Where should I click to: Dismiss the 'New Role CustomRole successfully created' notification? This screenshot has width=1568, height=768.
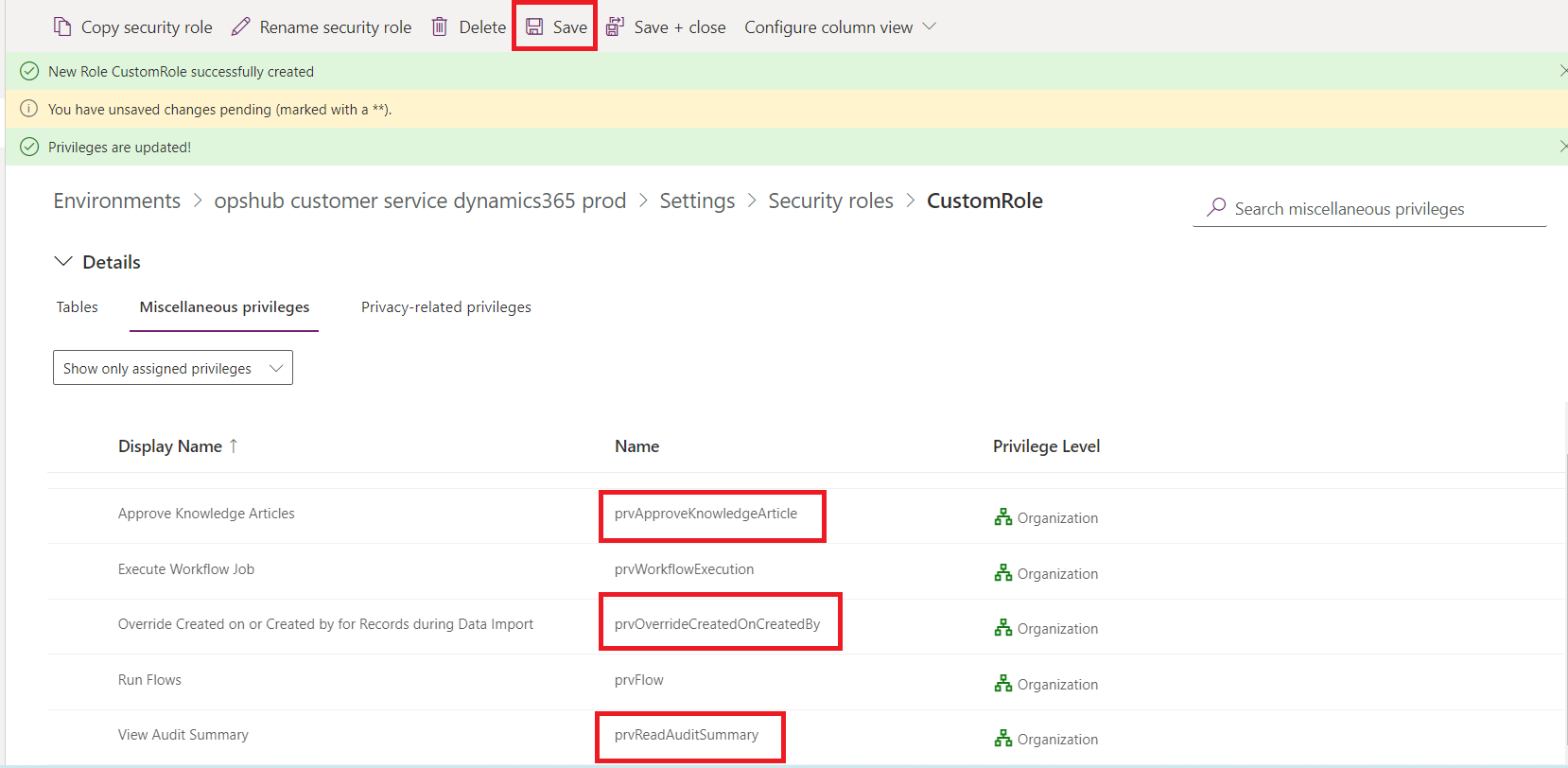tap(1562, 71)
